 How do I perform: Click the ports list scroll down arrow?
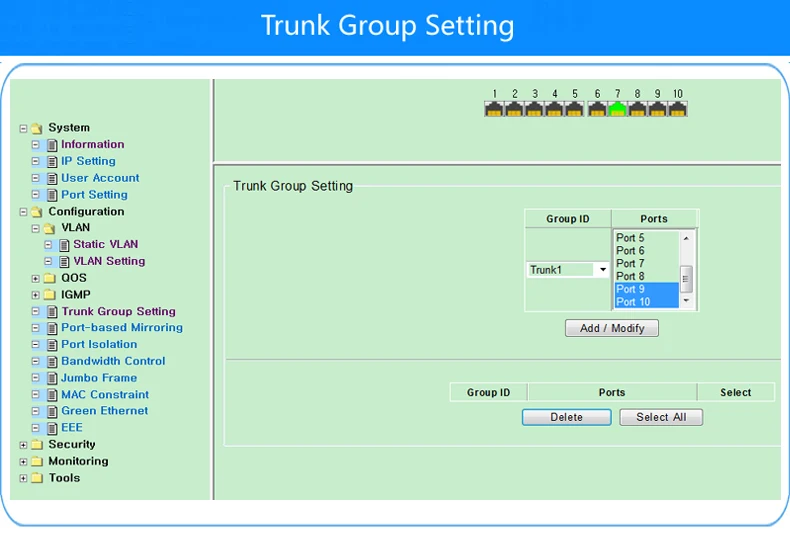pyautogui.click(x=686, y=301)
